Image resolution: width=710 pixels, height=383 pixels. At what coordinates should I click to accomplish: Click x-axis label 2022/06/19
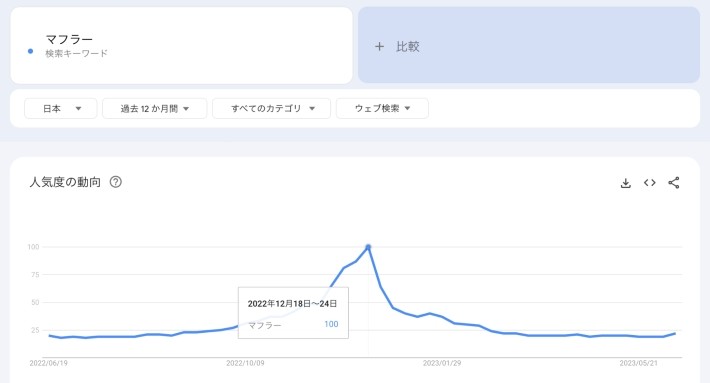[48, 363]
